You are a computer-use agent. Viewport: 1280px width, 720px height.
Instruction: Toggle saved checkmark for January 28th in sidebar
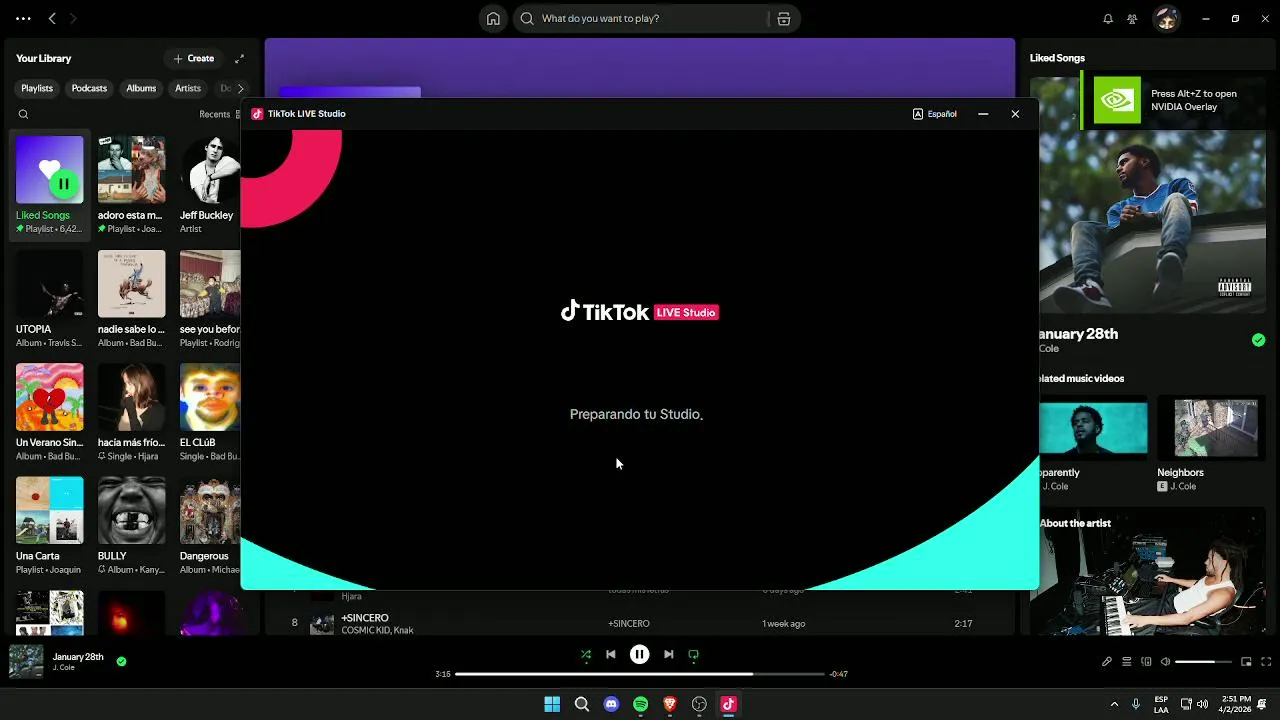1258,340
